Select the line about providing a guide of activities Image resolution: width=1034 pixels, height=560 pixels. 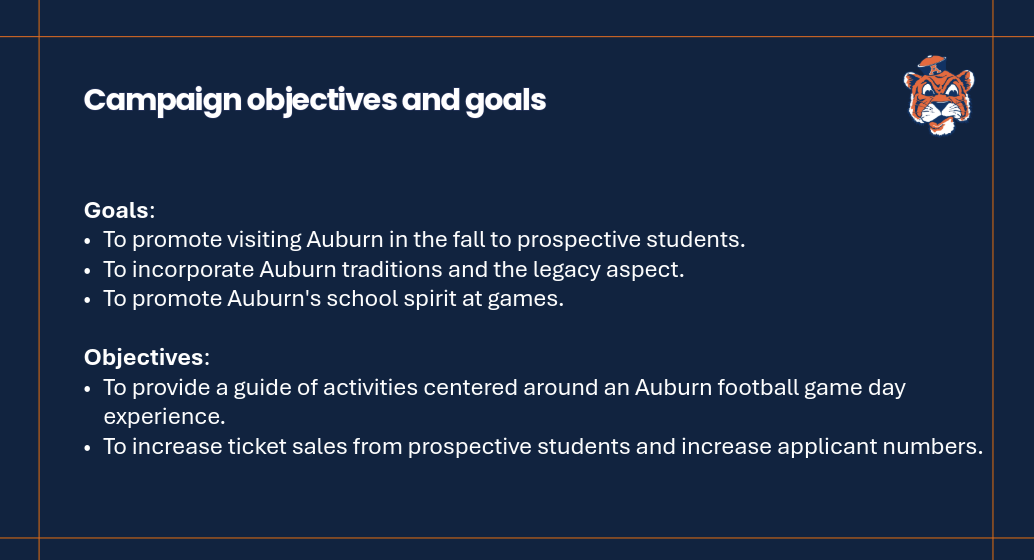504,387
